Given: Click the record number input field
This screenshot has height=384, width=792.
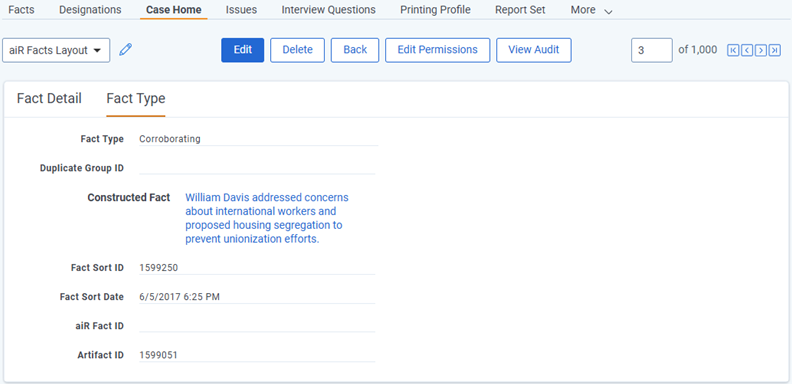Looking at the screenshot, I should point(652,50).
